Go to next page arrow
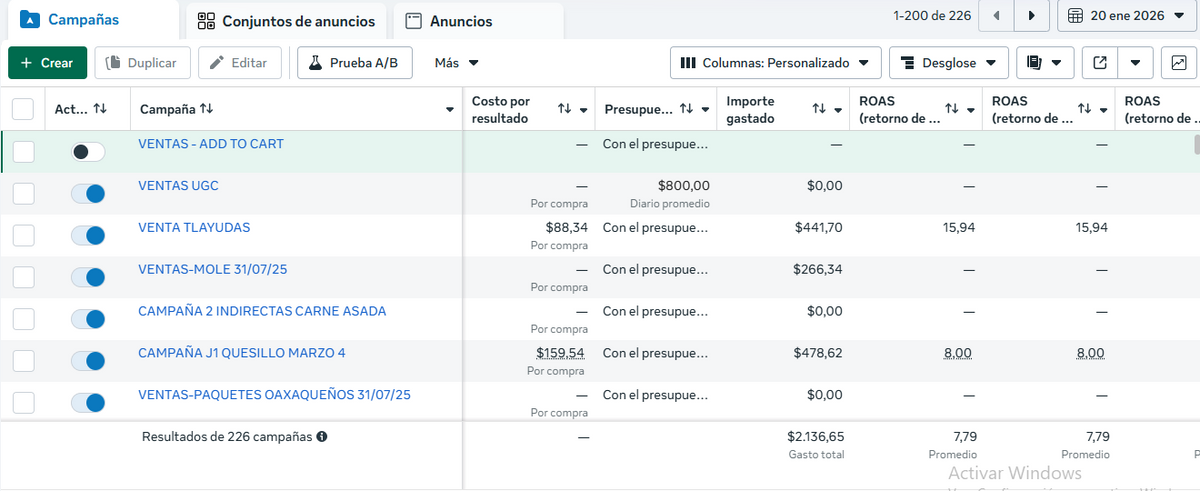Image resolution: width=1200 pixels, height=491 pixels. [1031, 16]
